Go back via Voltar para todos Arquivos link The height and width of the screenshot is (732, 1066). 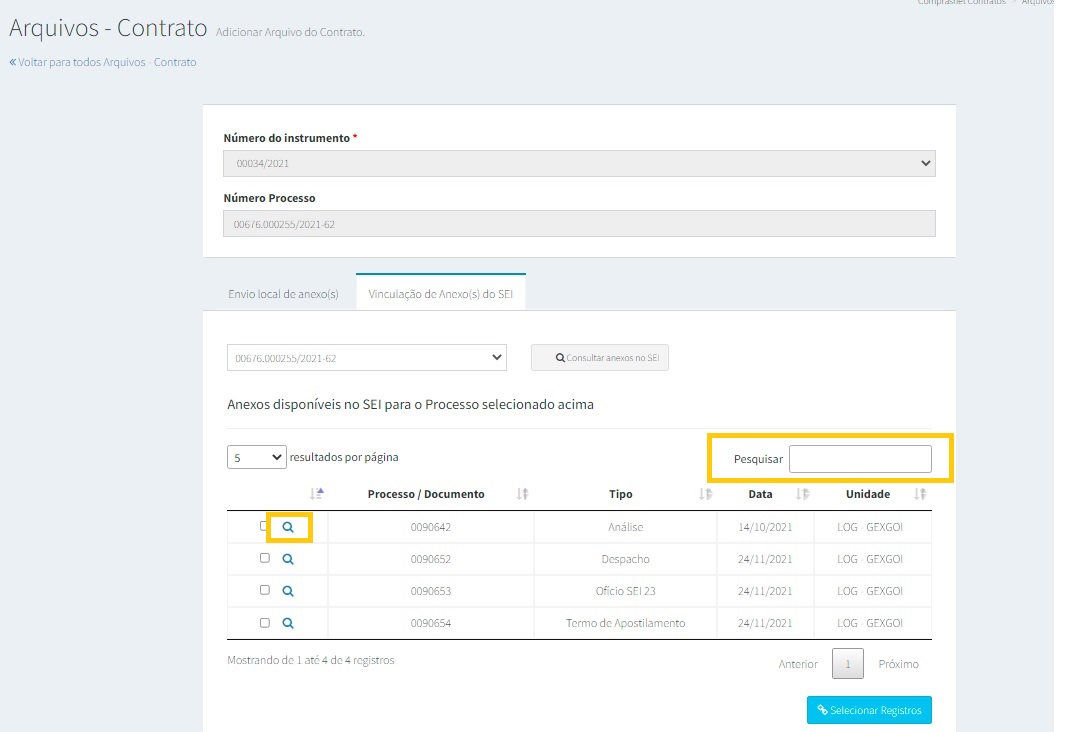point(103,62)
